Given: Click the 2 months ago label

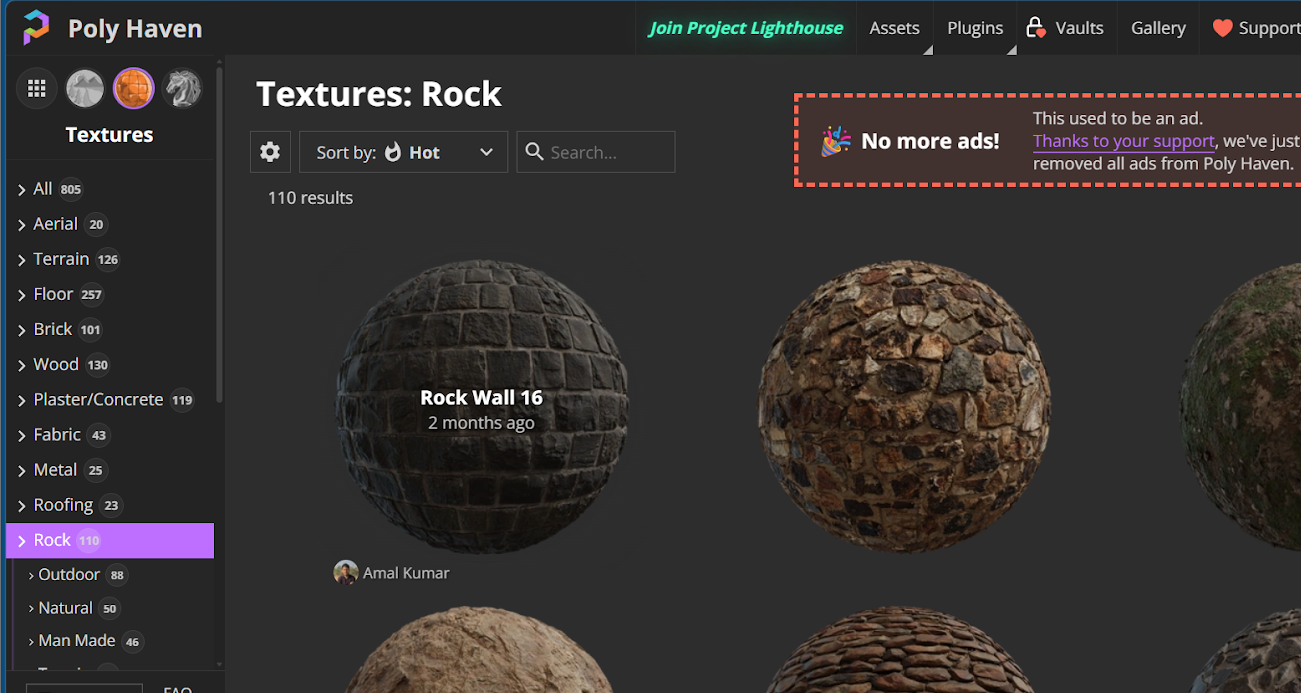Looking at the screenshot, I should click(481, 423).
